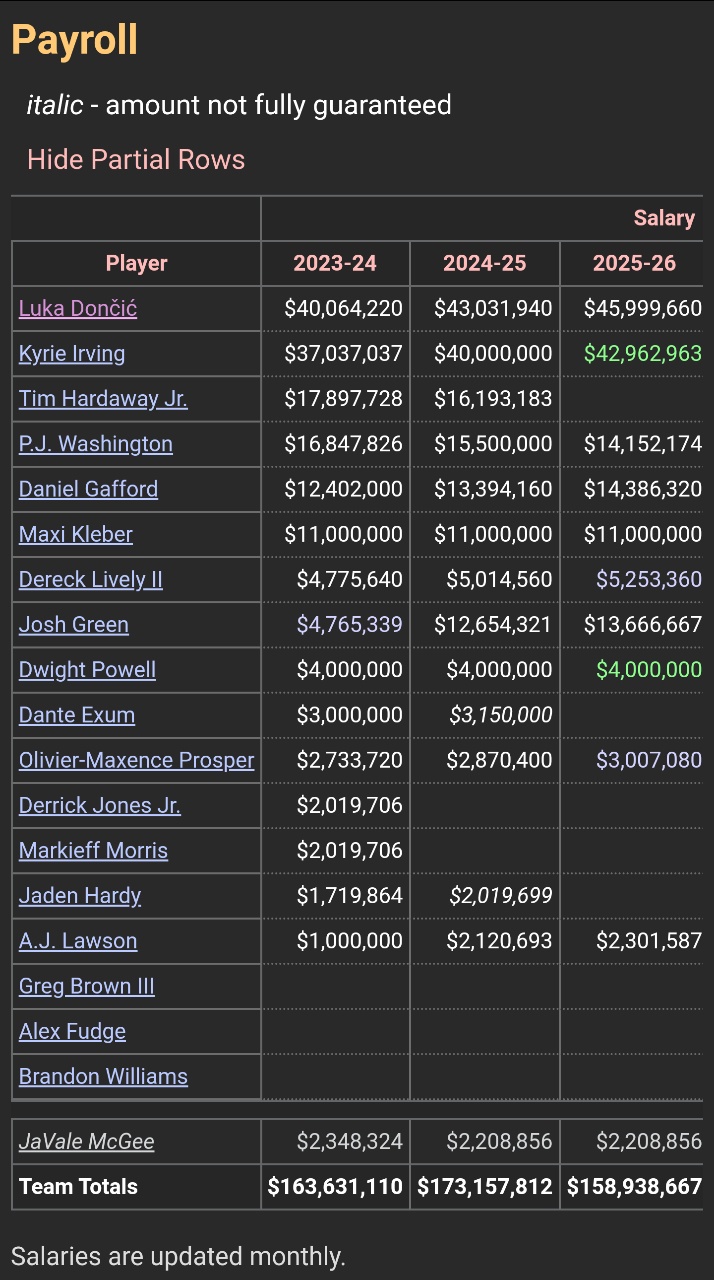Open JaVale McGee player link
This screenshot has width=714, height=1280.
point(87,1141)
